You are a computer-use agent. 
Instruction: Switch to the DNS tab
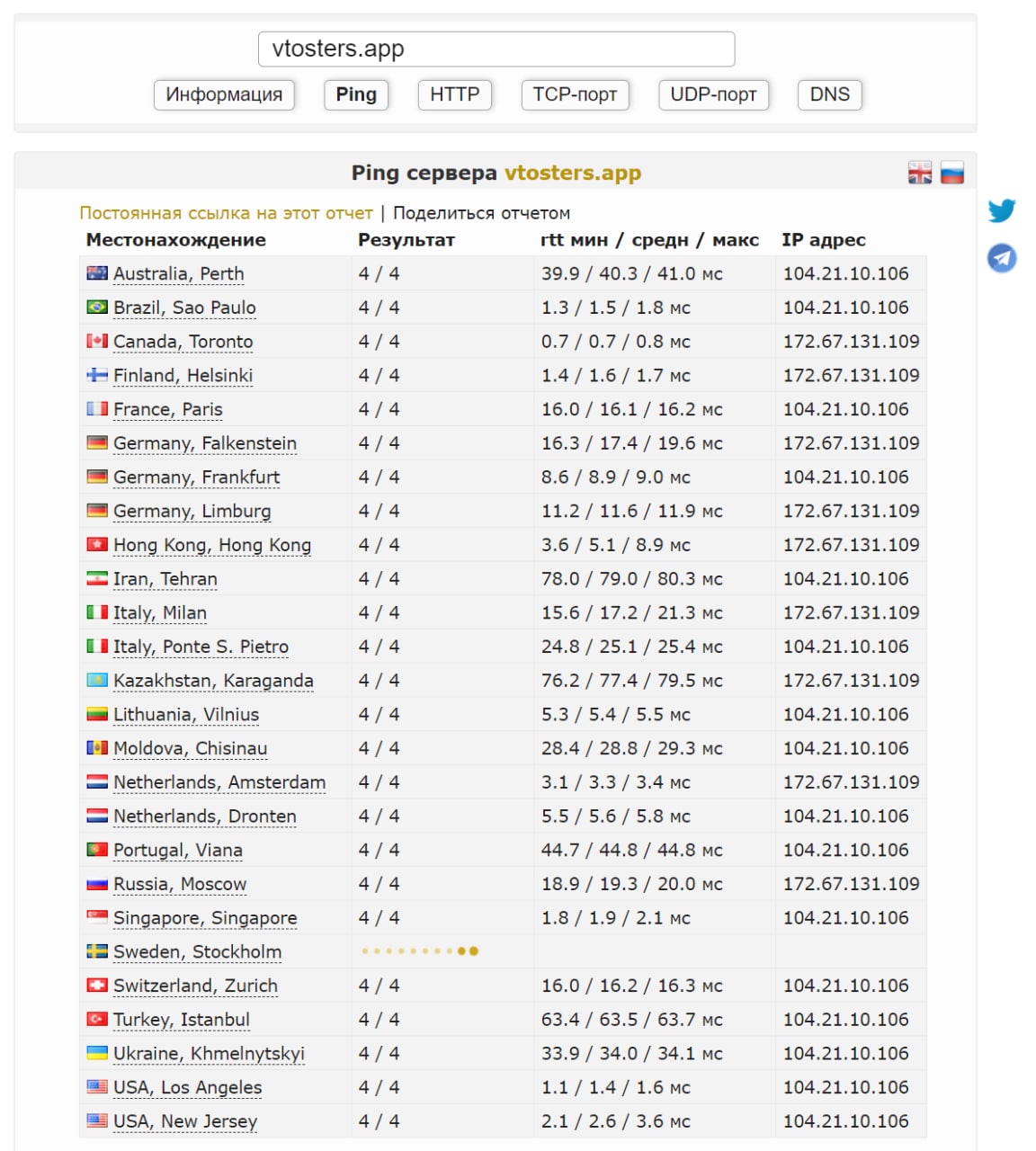click(830, 94)
